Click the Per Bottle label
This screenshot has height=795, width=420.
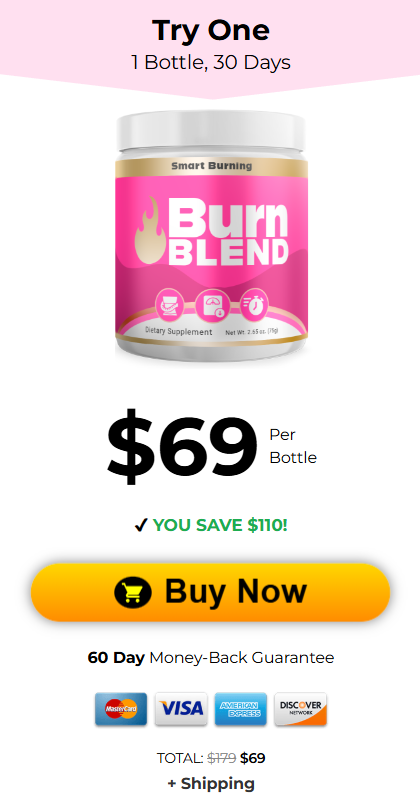click(x=293, y=446)
